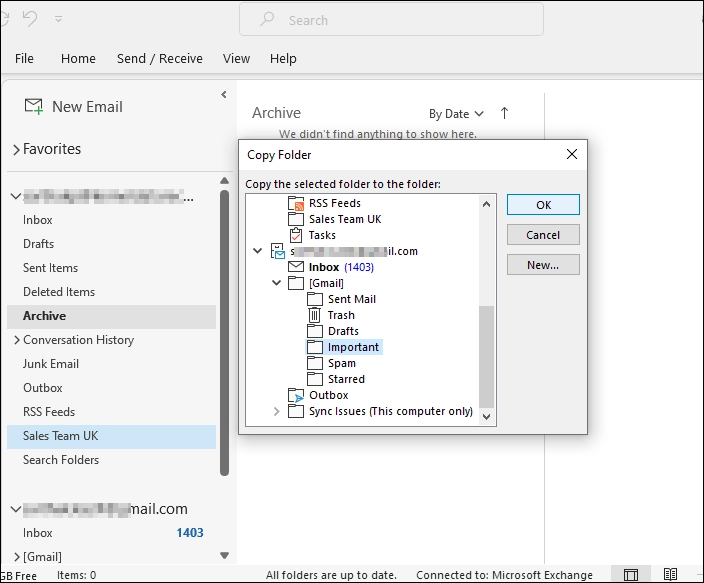704x583 pixels.
Task: Click OK in Copy Folder dialog
Action: coord(543,205)
